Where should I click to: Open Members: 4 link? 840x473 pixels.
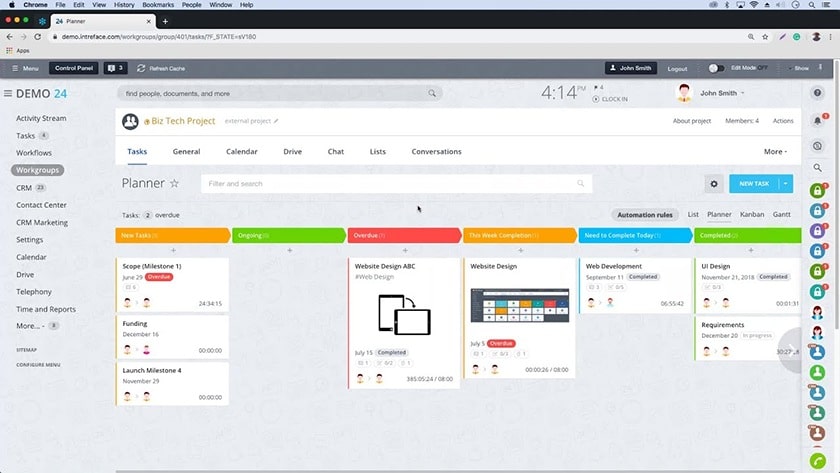pos(742,121)
